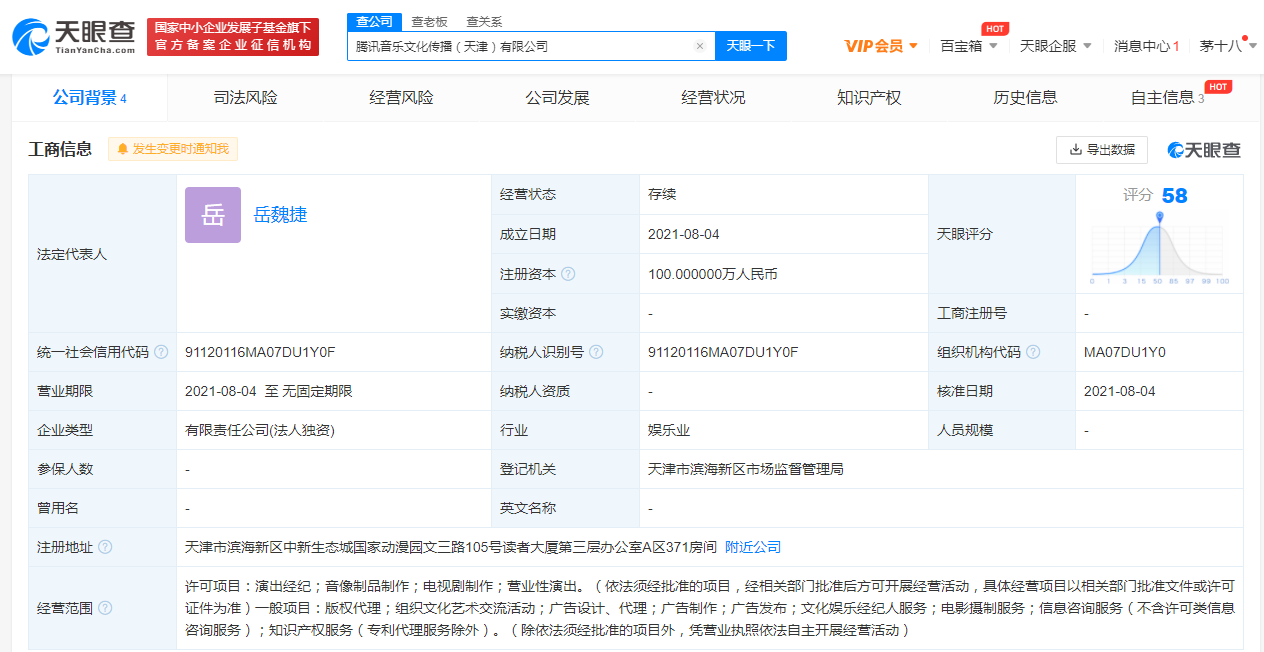Expand the VIP会员 dropdown
The image size is (1264, 652).
click(880, 46)
